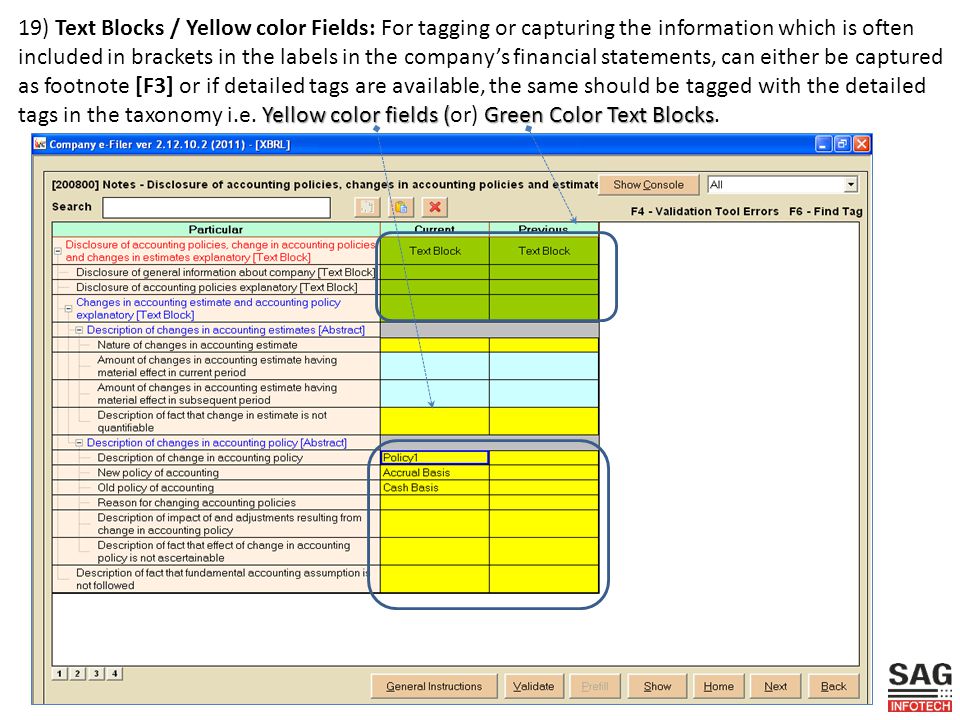Click Current cell for Nature of changes in accounting estimate
This screenshot has width=960, height=720.
point(435,345)
